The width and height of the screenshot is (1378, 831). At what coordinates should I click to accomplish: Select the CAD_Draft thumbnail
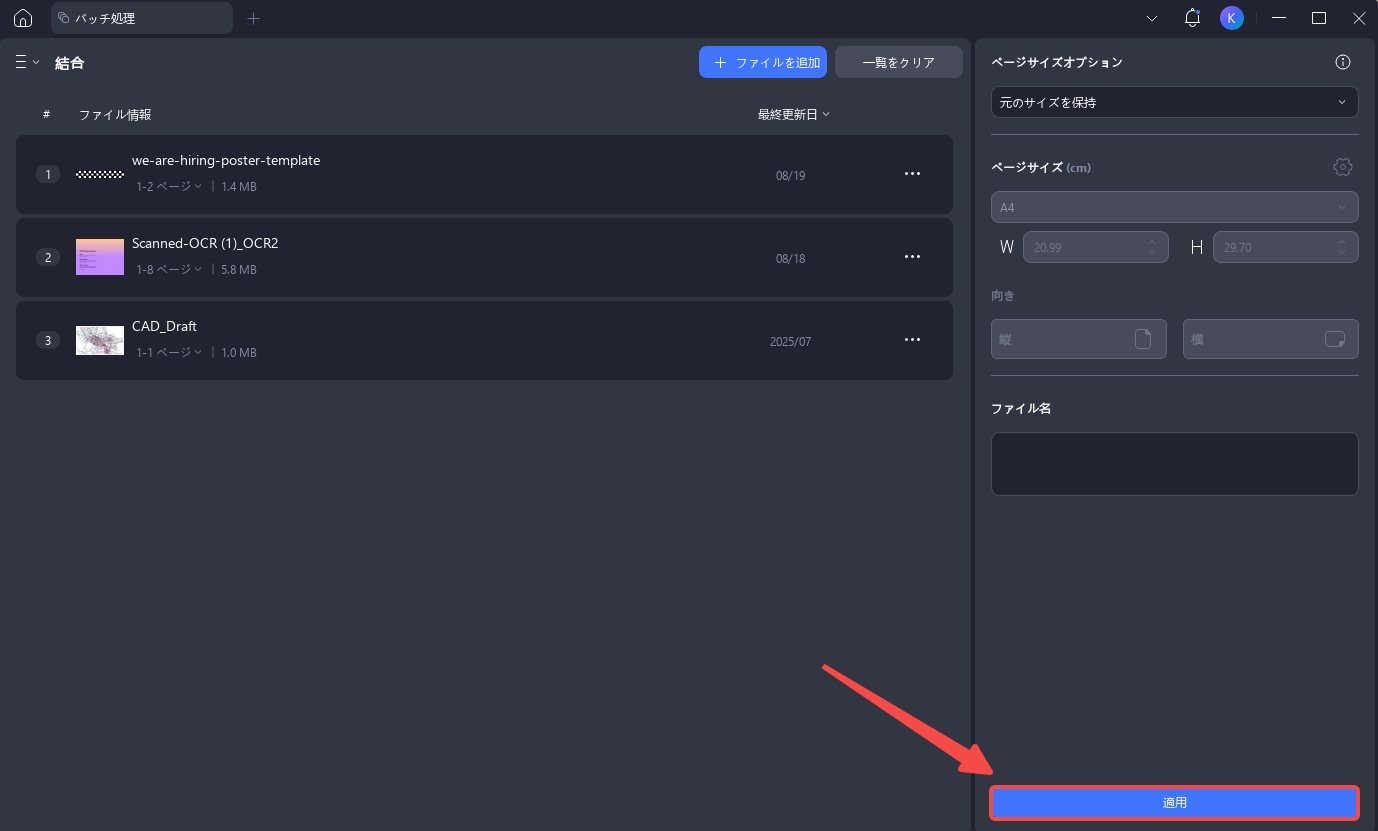(x=100, y=340)
